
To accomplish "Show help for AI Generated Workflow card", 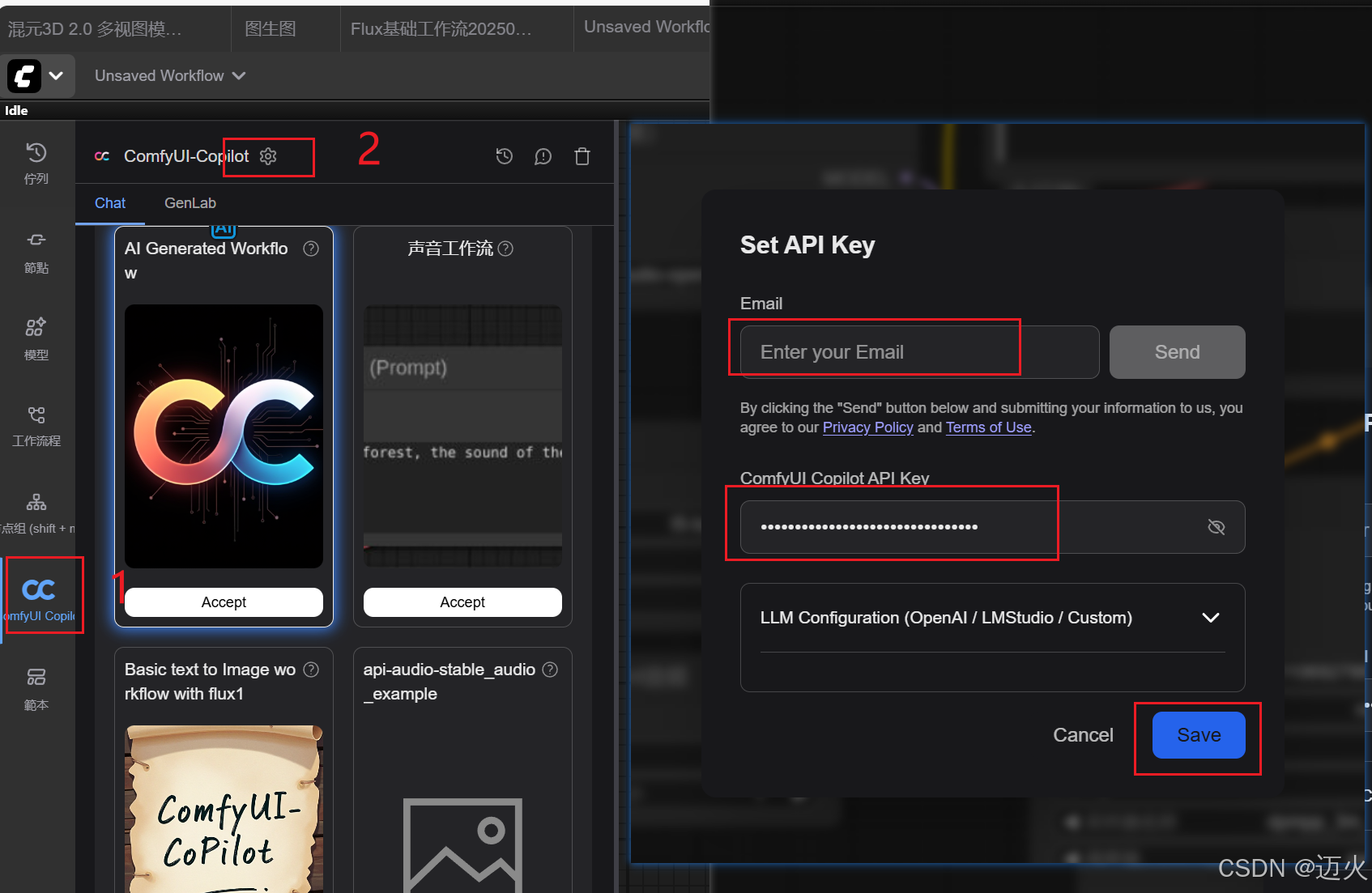I will click(x=311, y=249).
